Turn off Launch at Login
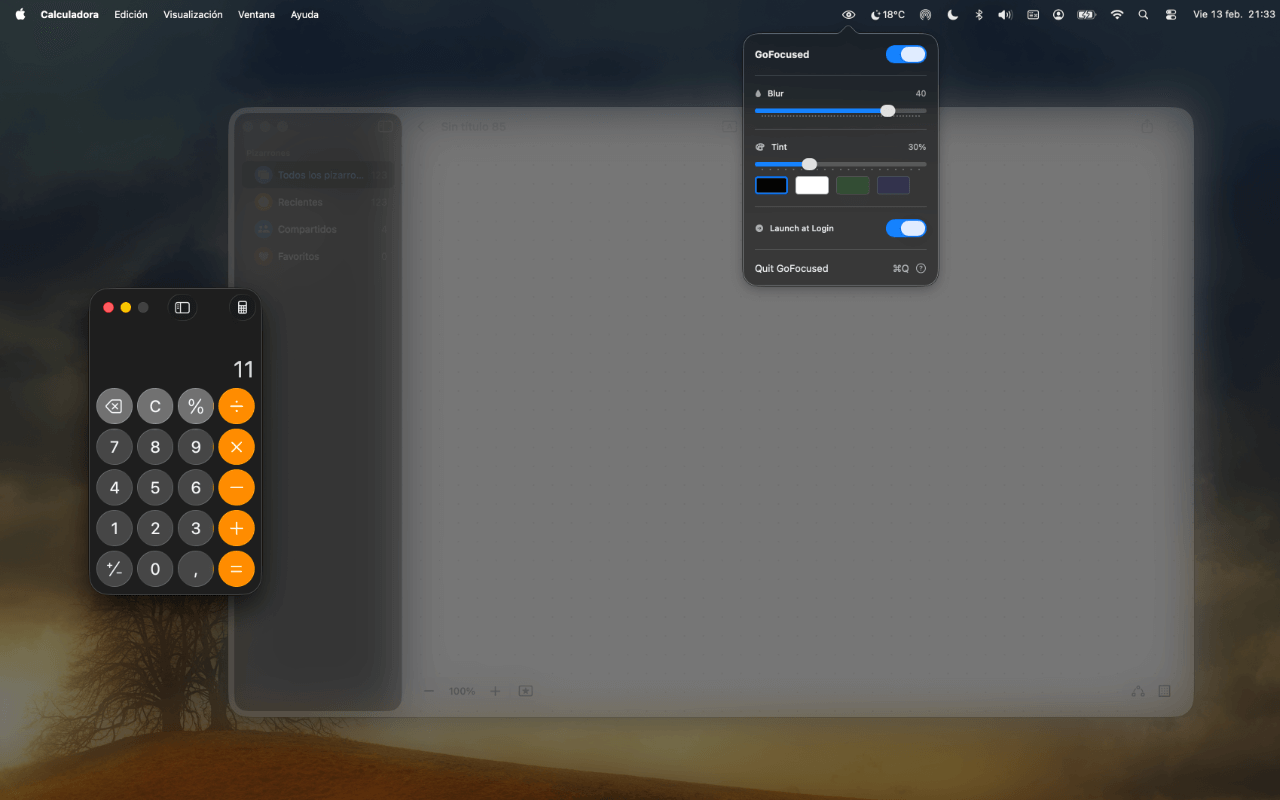This screenshot has width=1280, height=800. click(905, 228)
